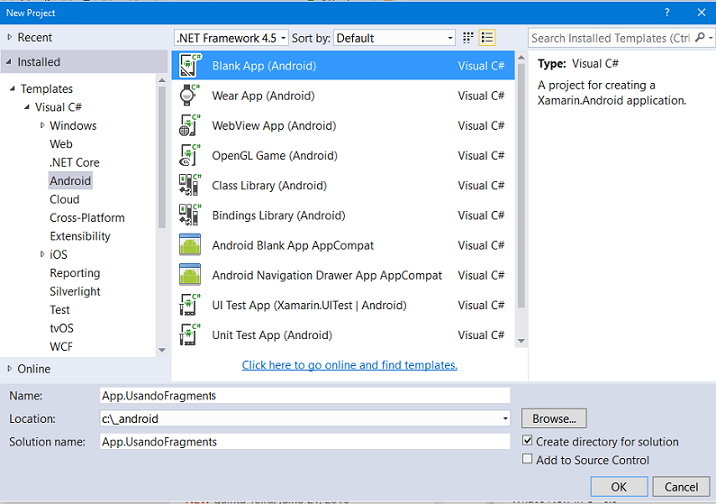Select the Test category
This screenshot has width=716, height=504.
point(60,310)
